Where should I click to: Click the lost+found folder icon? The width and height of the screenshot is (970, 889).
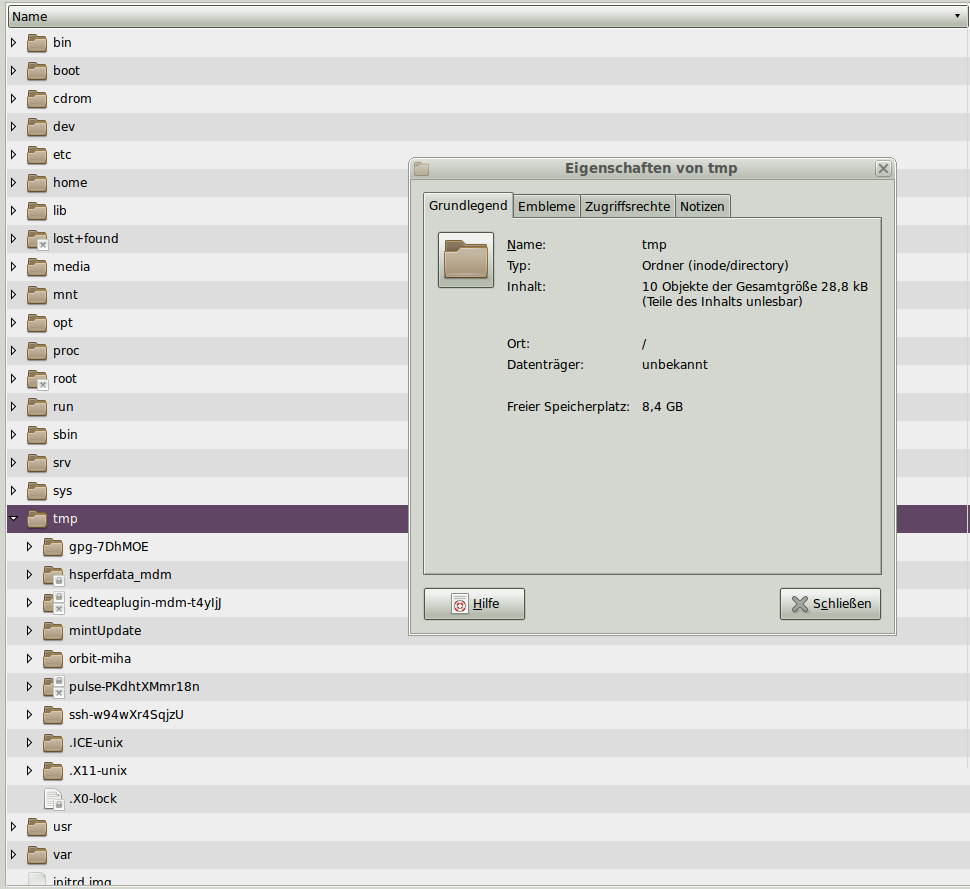(x=38, y=239)
